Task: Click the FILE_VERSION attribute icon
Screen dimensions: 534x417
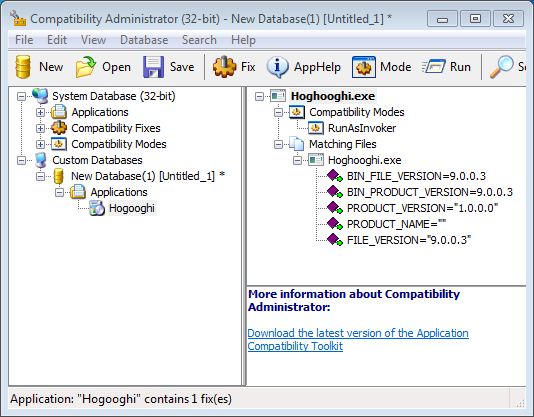Action: pyautogui.click(x=335, y=240)
